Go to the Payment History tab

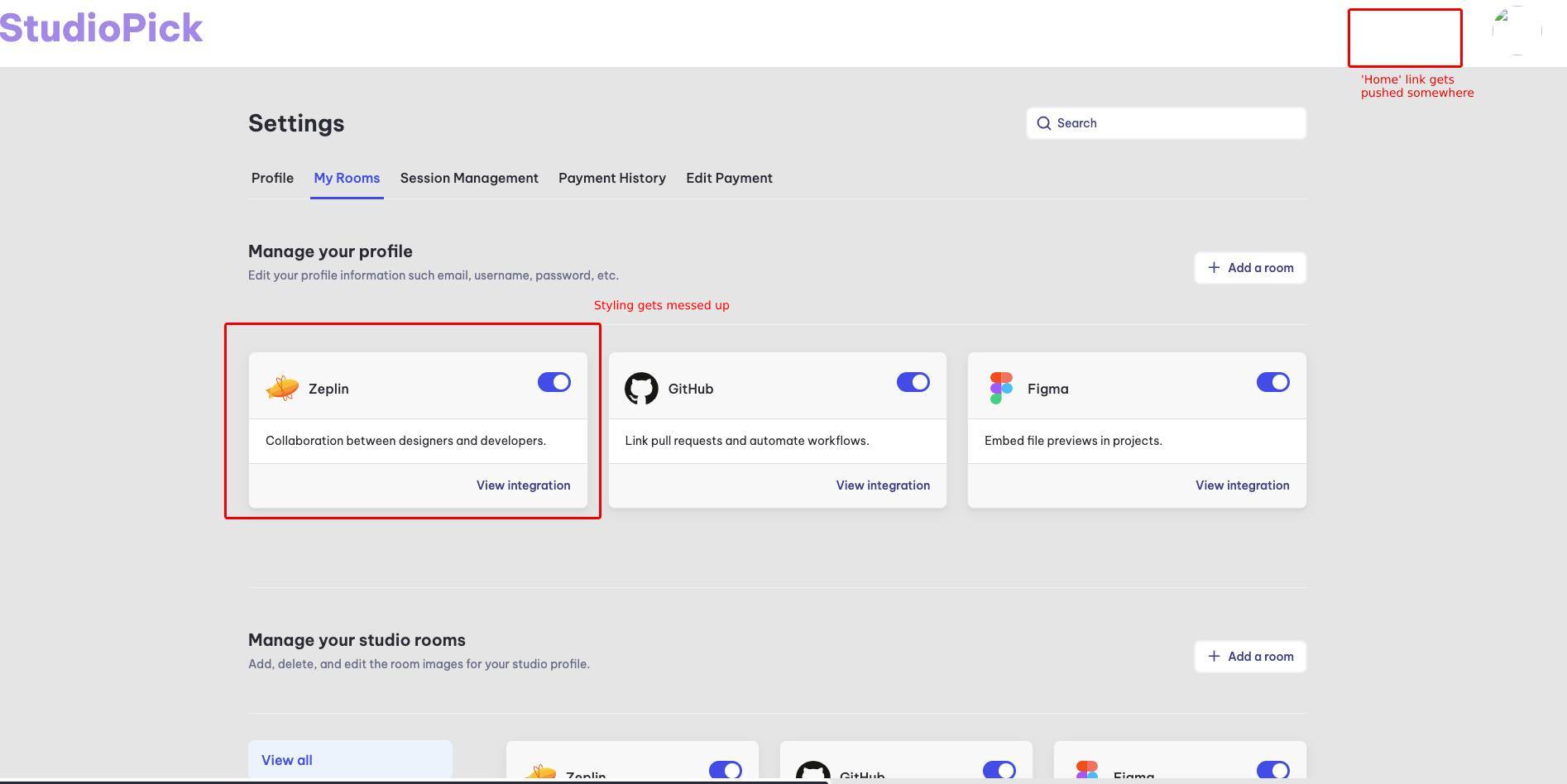(x=612, y=178)
